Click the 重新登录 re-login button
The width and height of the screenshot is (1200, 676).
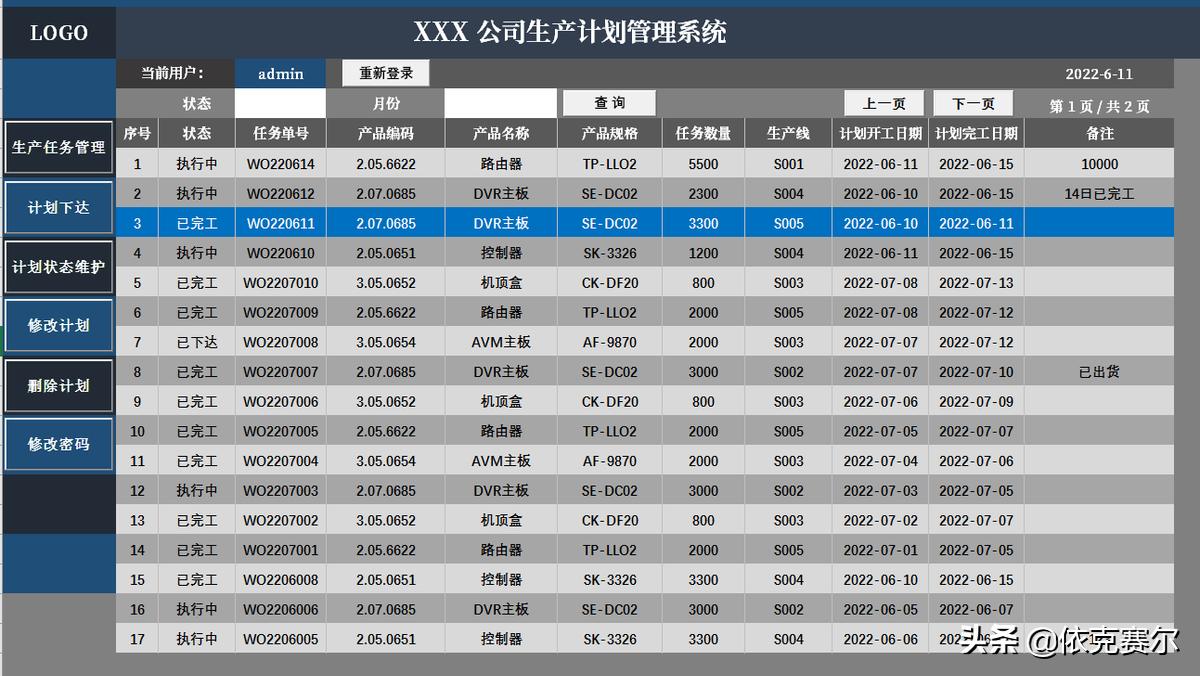coord(385,73)
